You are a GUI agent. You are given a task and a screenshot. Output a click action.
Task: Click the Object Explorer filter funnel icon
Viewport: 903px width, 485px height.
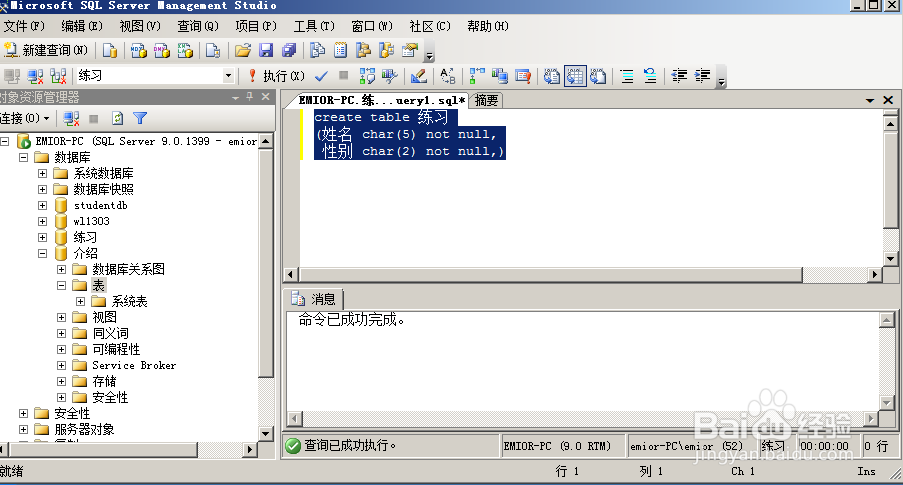[140, 119]
